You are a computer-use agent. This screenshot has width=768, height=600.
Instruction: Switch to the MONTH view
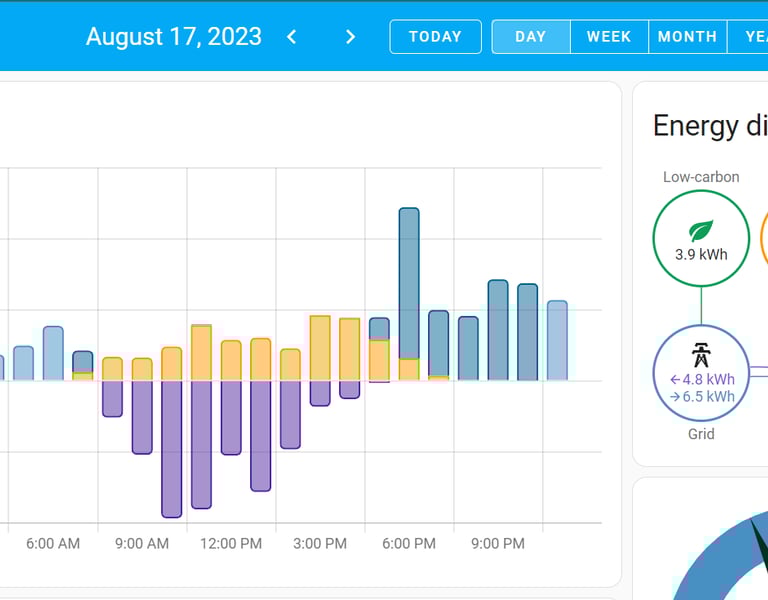click(x=687, y=37)
